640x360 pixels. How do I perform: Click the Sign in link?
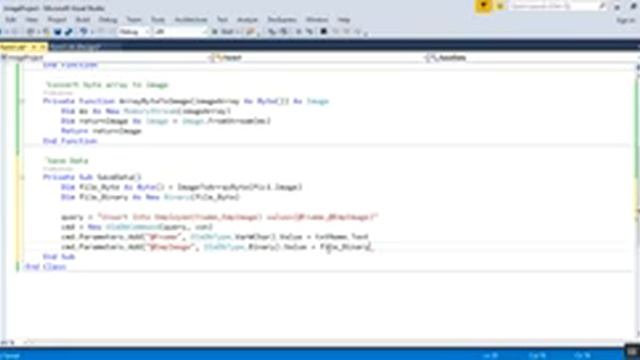(x=625, y=20)
